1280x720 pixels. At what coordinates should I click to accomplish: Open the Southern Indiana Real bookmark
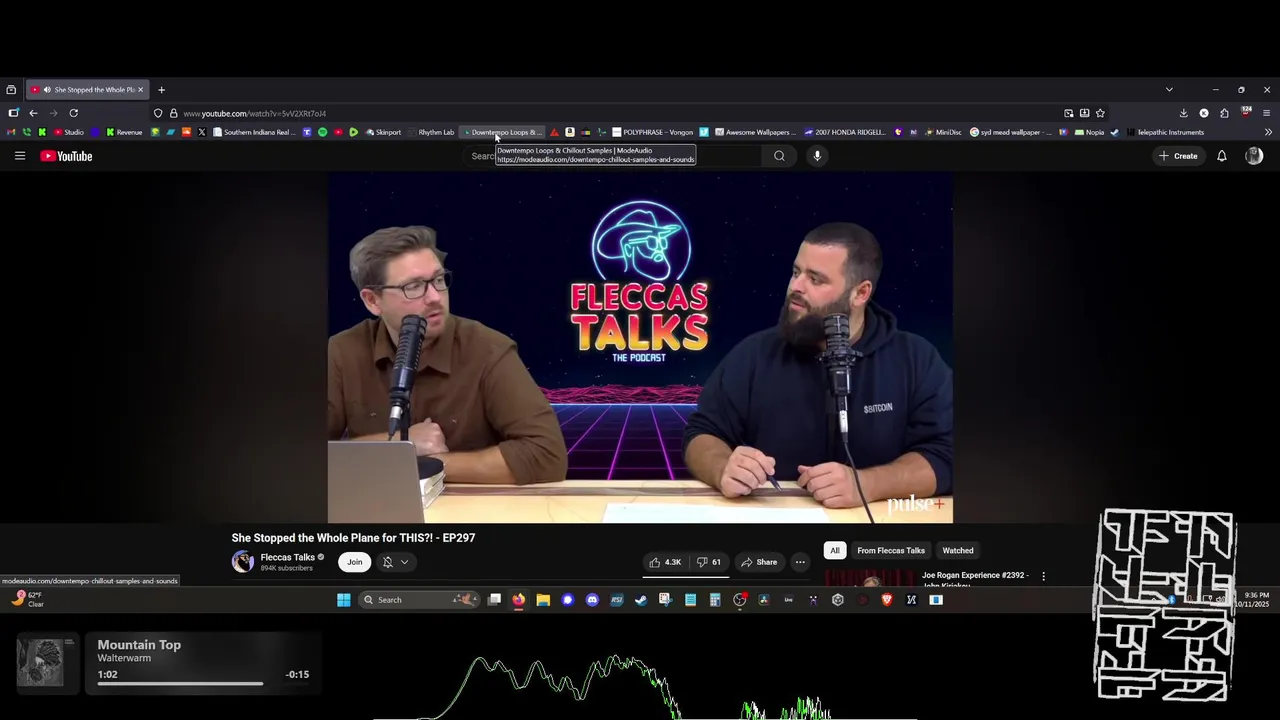coord(254,132)
